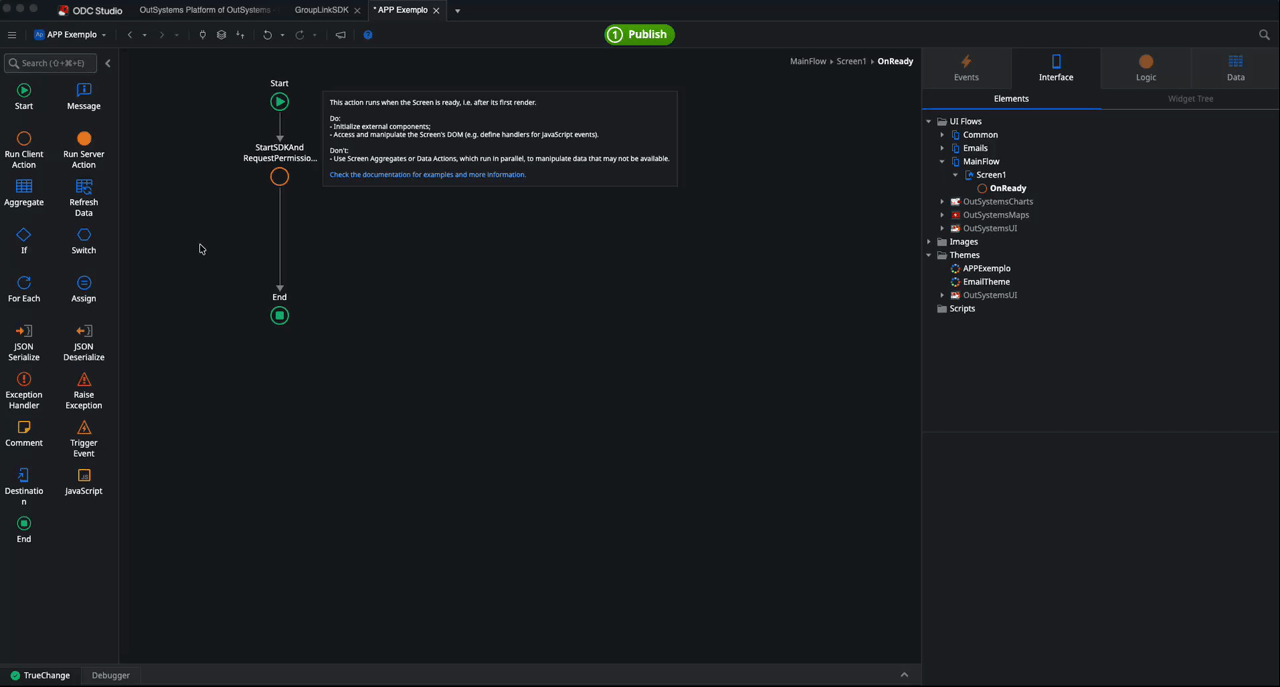Expand the OutSystemsCharts tree node
The height and width of the screenshot is (687, 1280).
coord(942,201)
